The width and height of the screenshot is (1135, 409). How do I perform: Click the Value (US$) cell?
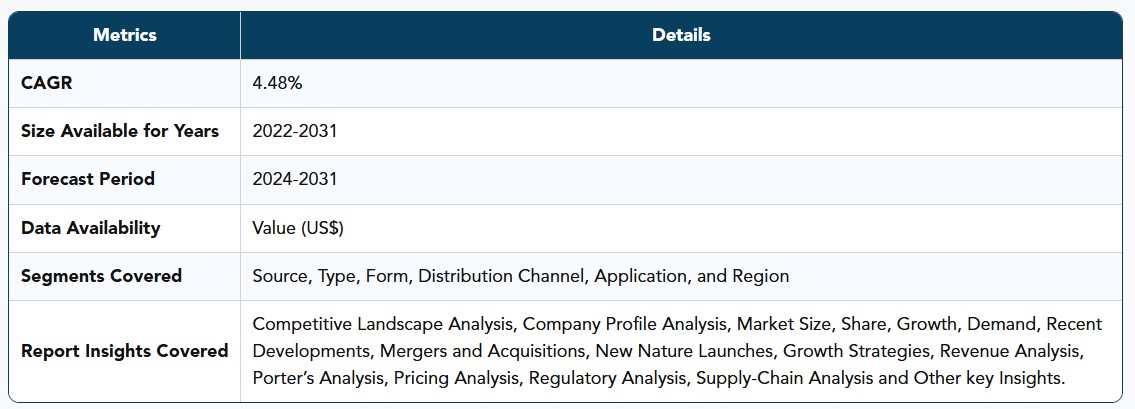[x=298, y=228]
